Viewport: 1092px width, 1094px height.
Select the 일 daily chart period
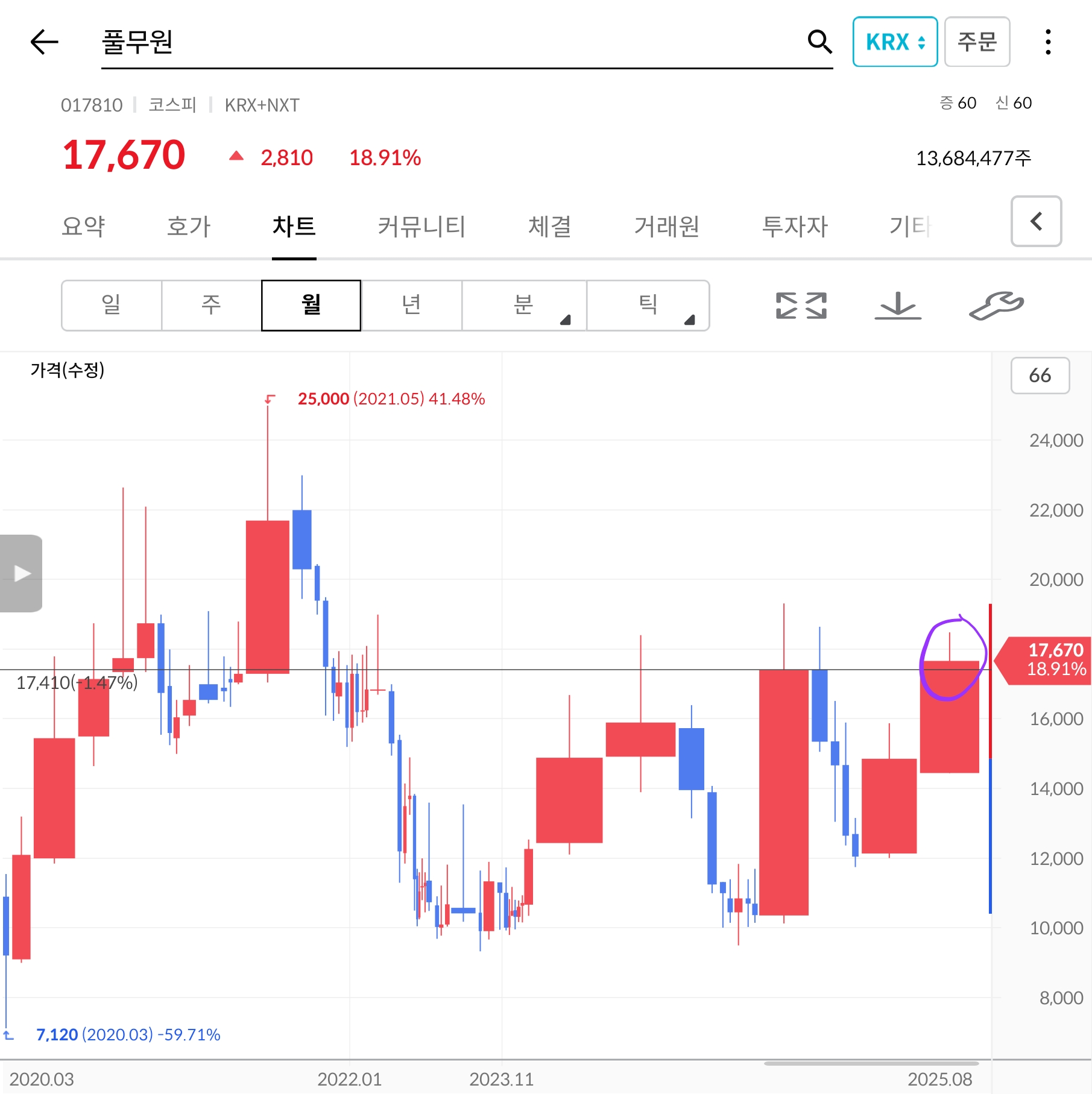point(112,306)
